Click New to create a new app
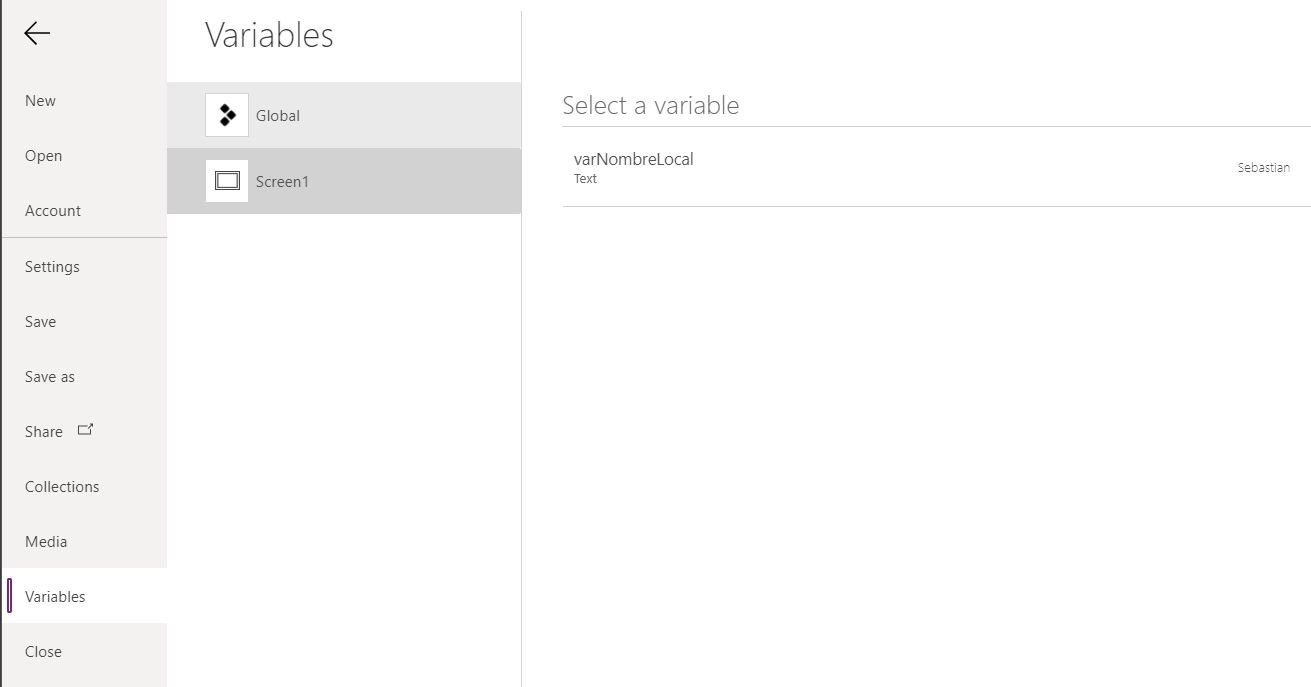The height and width of the screenshot is (687, 1311). click(40, 100)
